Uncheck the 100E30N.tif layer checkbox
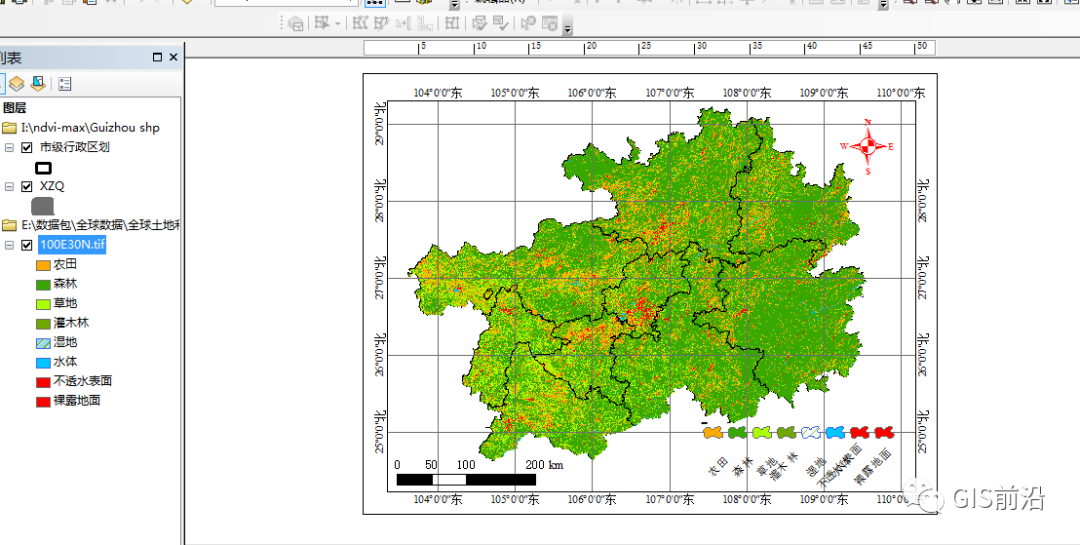This screenshot has height=545, width=1080. 27,245
